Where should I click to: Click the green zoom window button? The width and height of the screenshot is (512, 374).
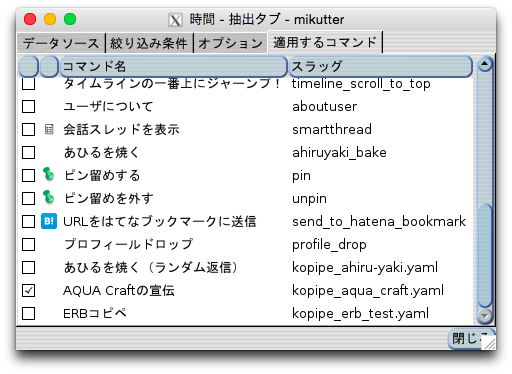pos(70,19)
